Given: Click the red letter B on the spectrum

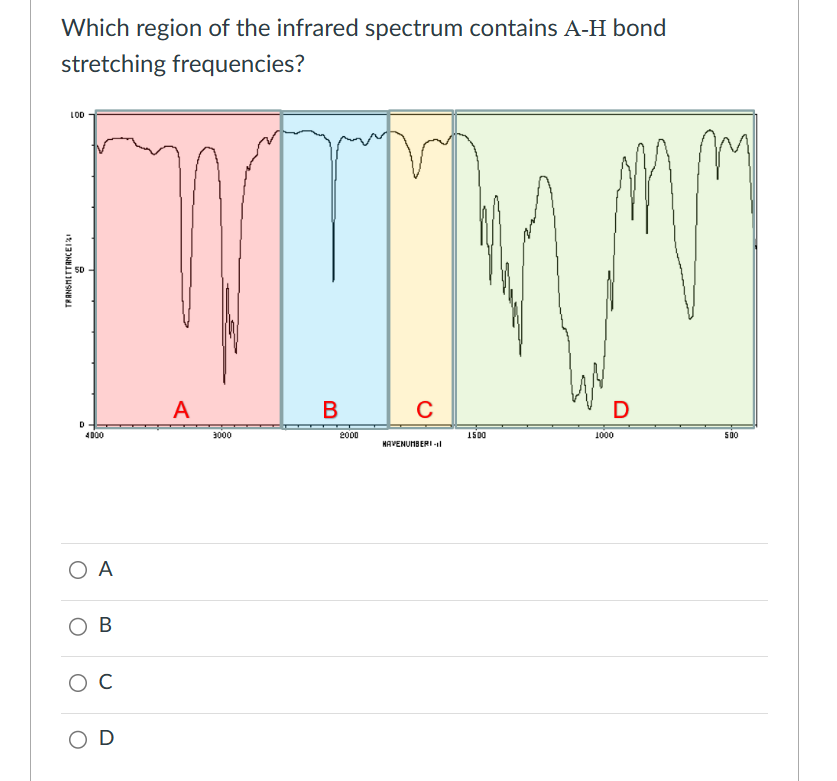Looking at the screenshot, I should (329, 408).
